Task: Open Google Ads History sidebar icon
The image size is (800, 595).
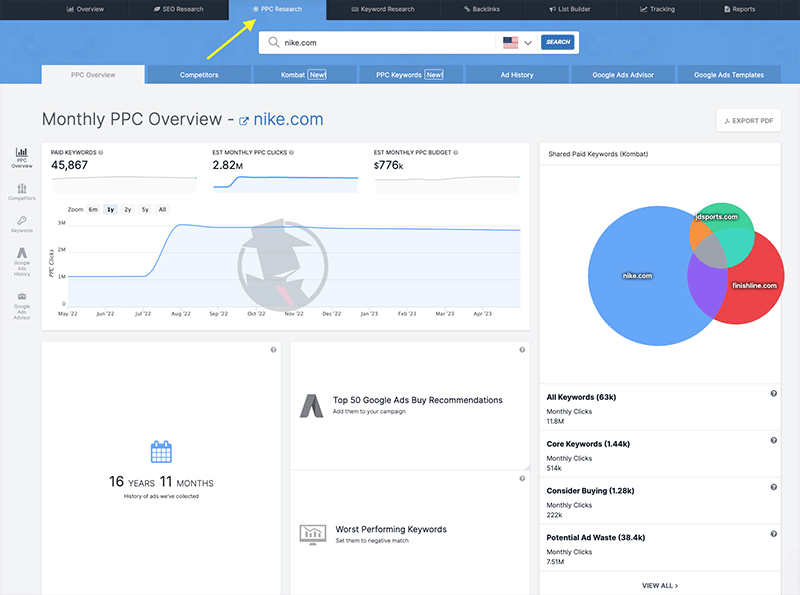Action: coord(21,261)
